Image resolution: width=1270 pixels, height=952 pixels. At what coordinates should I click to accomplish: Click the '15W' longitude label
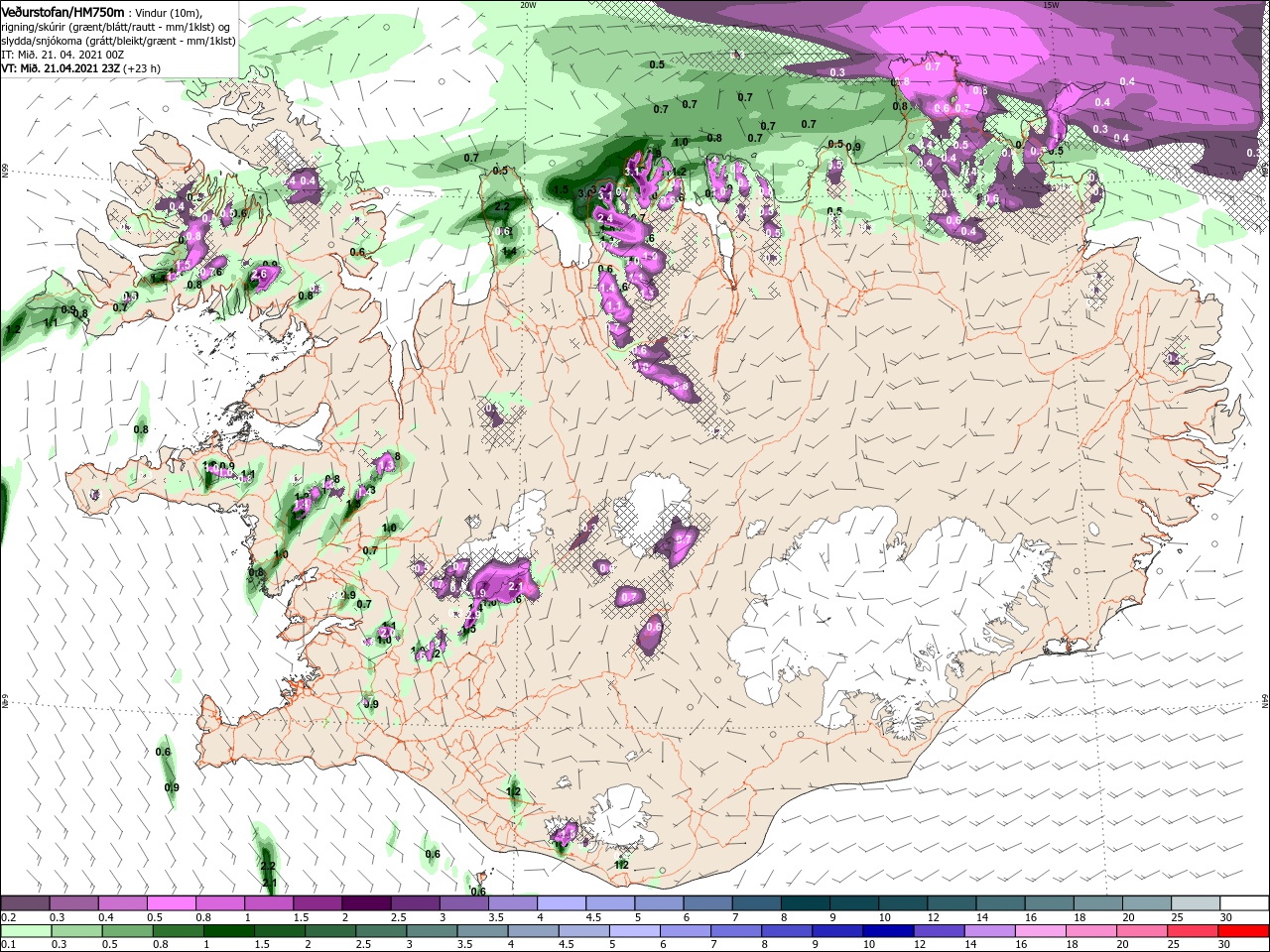tap(1051, 4)
